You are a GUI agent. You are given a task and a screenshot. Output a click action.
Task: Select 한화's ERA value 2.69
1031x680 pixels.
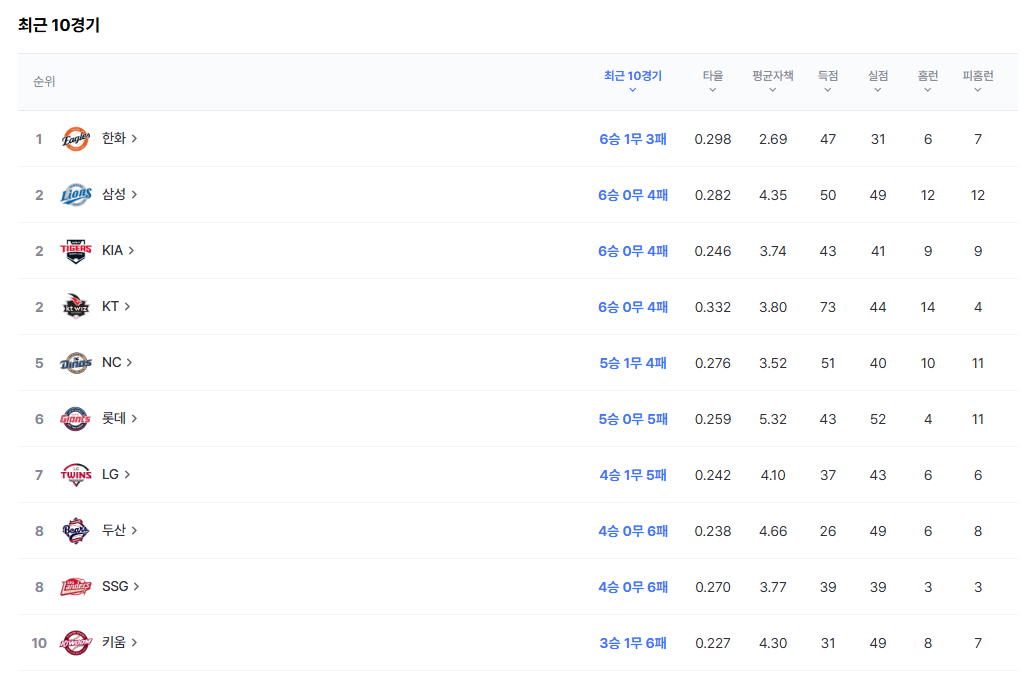coord(773,139)
